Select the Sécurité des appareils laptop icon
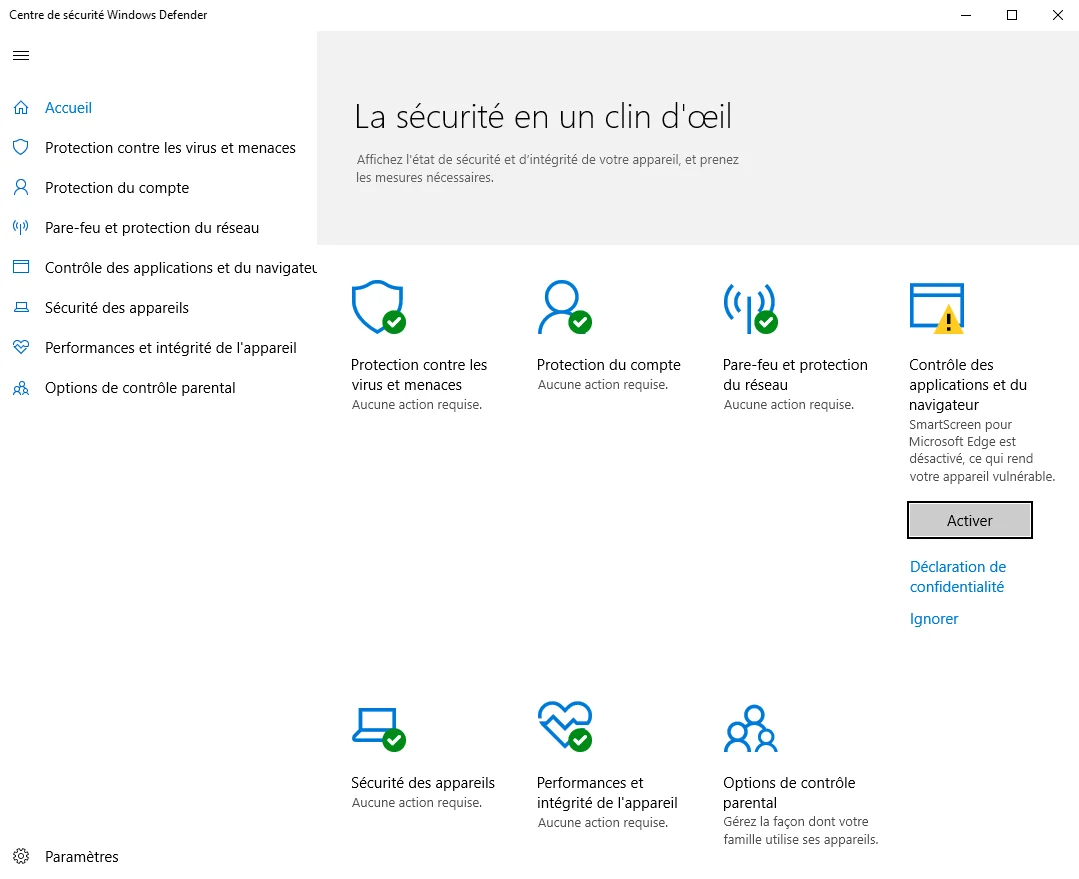The width and height of the screenshot is (1079, 879). click(378, 725)
